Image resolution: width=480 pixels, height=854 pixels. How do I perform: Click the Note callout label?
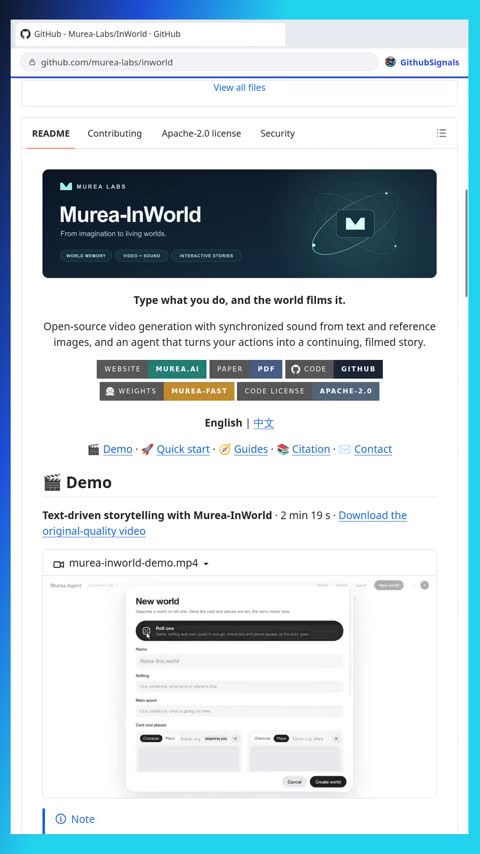[83, 819]
